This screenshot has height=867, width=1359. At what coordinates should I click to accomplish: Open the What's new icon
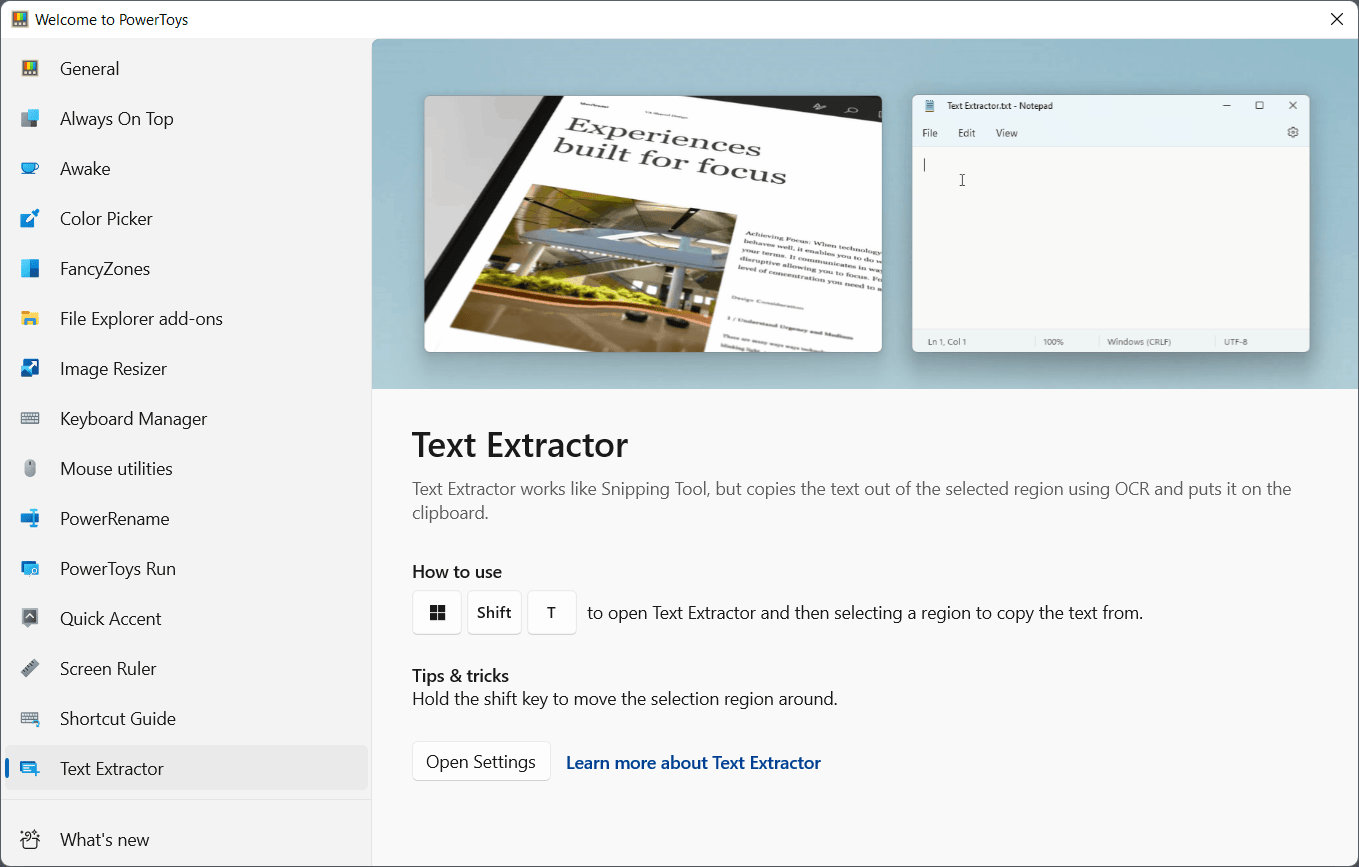click(x=31, y=839)
